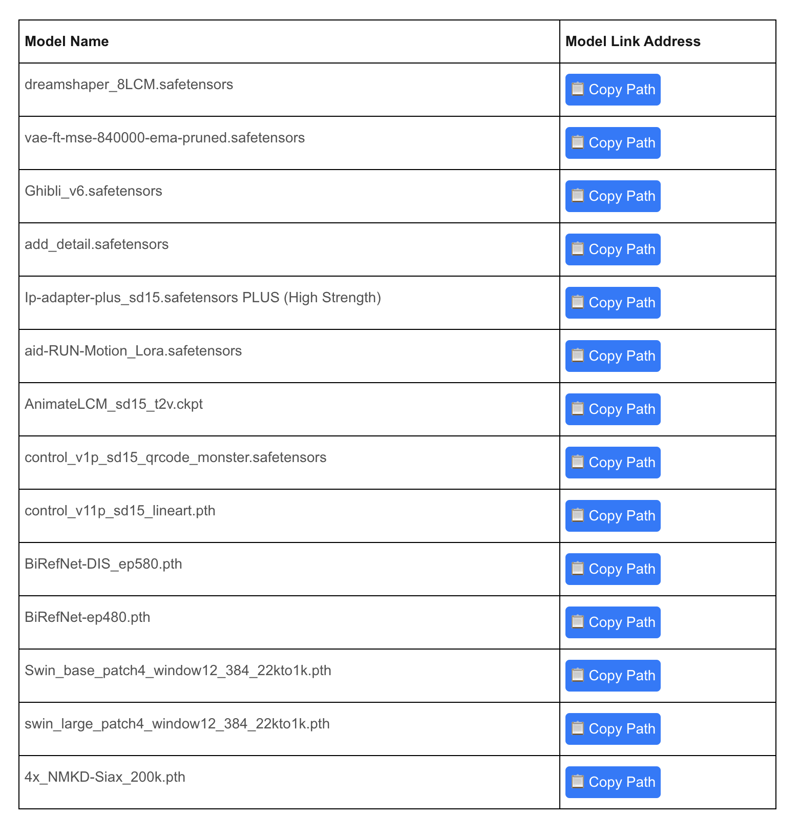Click the 4x_NMKD-Siax_200k.pth name cell
Screen dimensions: 800x836
pos(289,782)
